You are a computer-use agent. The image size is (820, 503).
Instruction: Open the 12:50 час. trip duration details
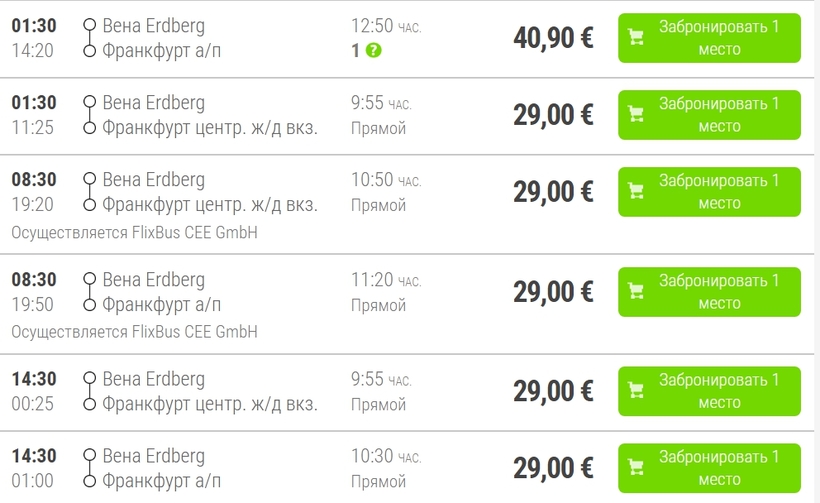[x=386, y=26]
